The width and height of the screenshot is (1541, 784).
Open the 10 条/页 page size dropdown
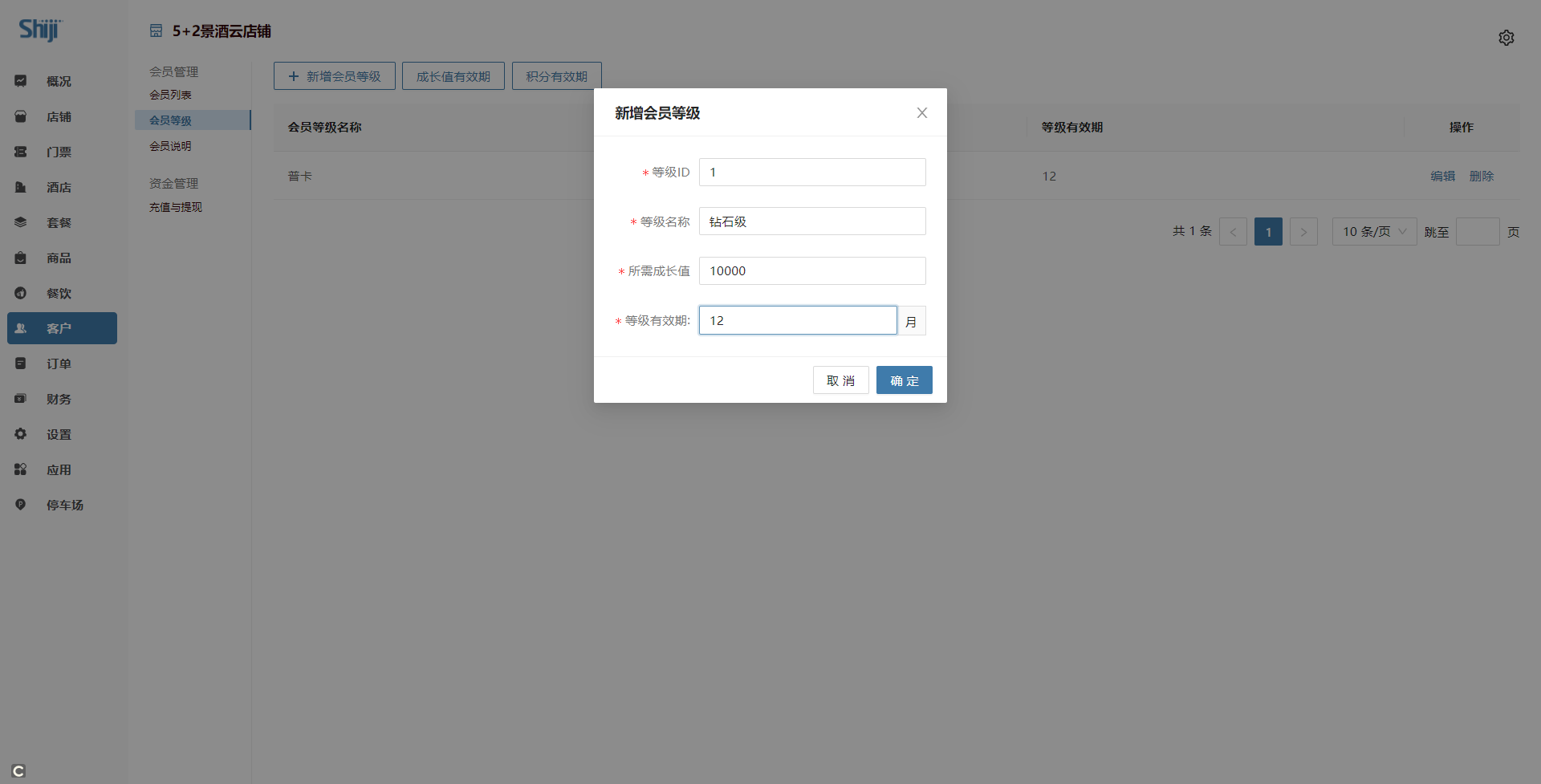(x=1374, y=232)
